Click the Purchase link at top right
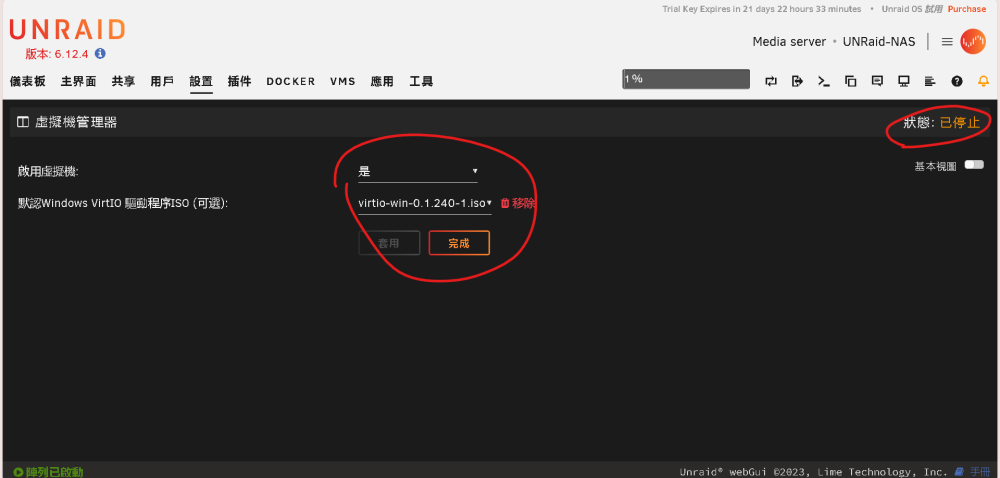The width and height of the screenshot is (1000, 478). click(966, 9)
